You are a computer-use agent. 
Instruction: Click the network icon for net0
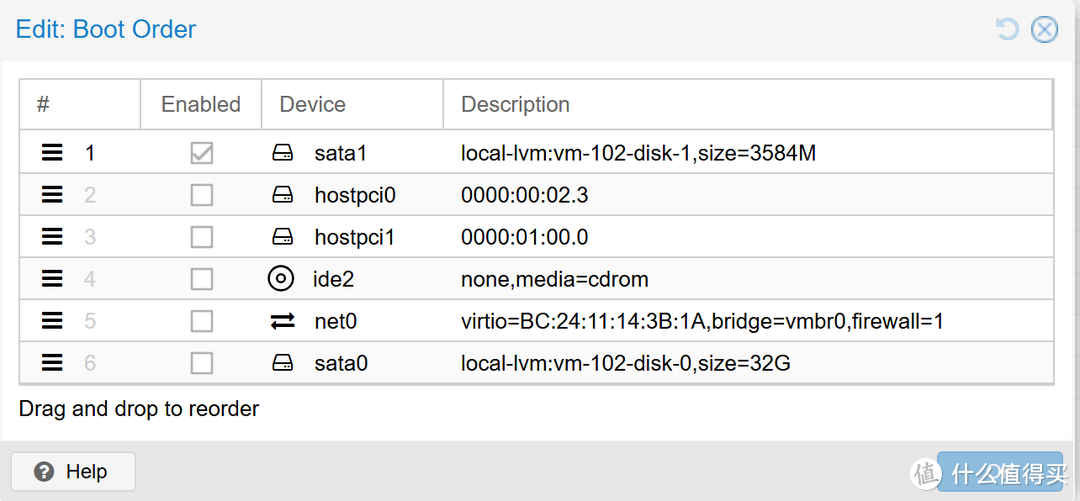pos(283,321)
